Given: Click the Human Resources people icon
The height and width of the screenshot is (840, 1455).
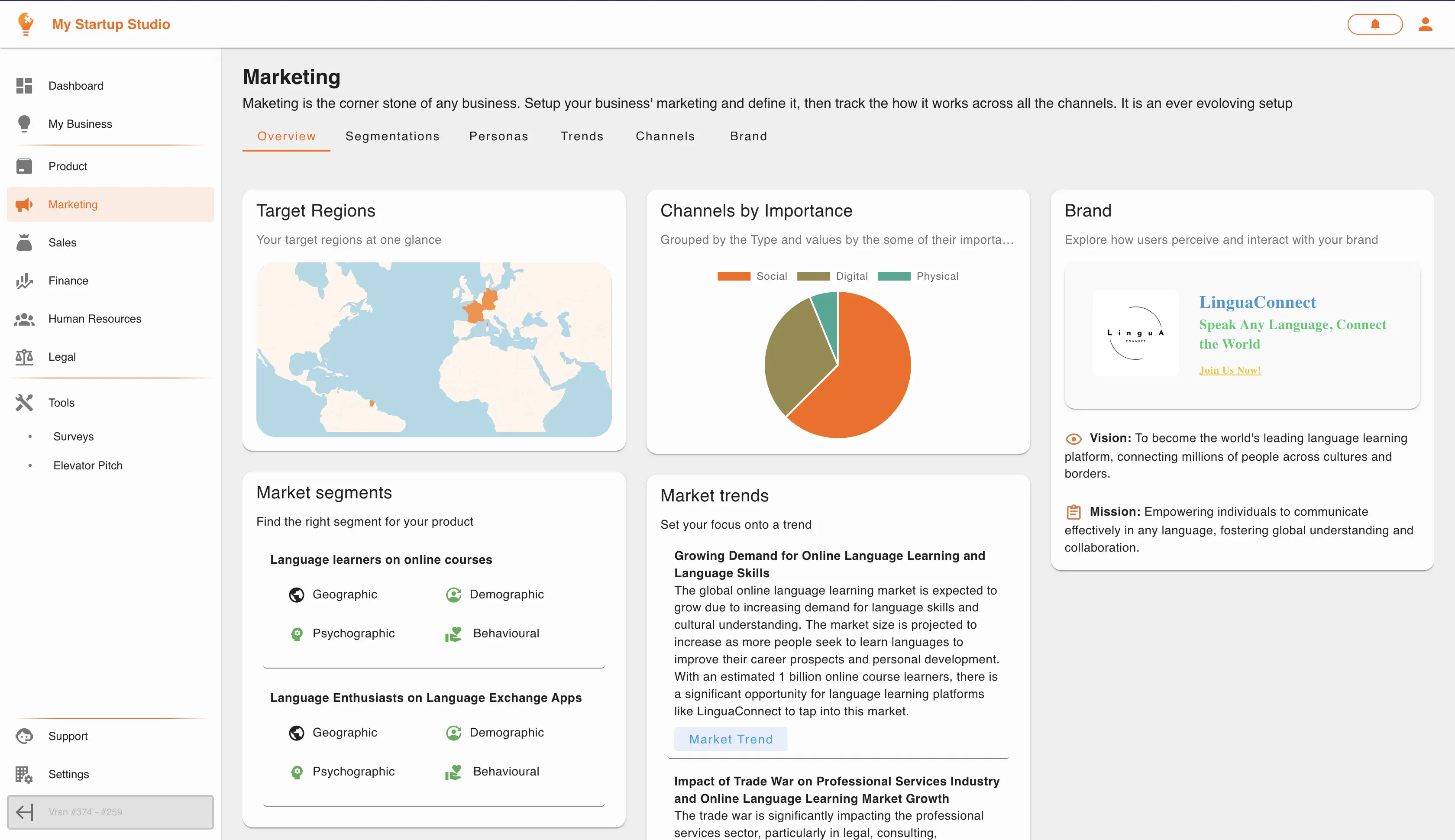Looking at the screenshot, I should click(24, 319).
